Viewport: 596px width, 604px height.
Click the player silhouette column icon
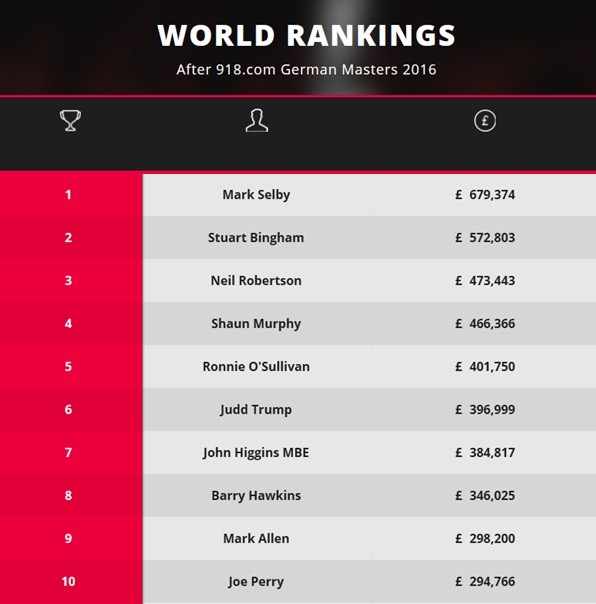[257, 121]
